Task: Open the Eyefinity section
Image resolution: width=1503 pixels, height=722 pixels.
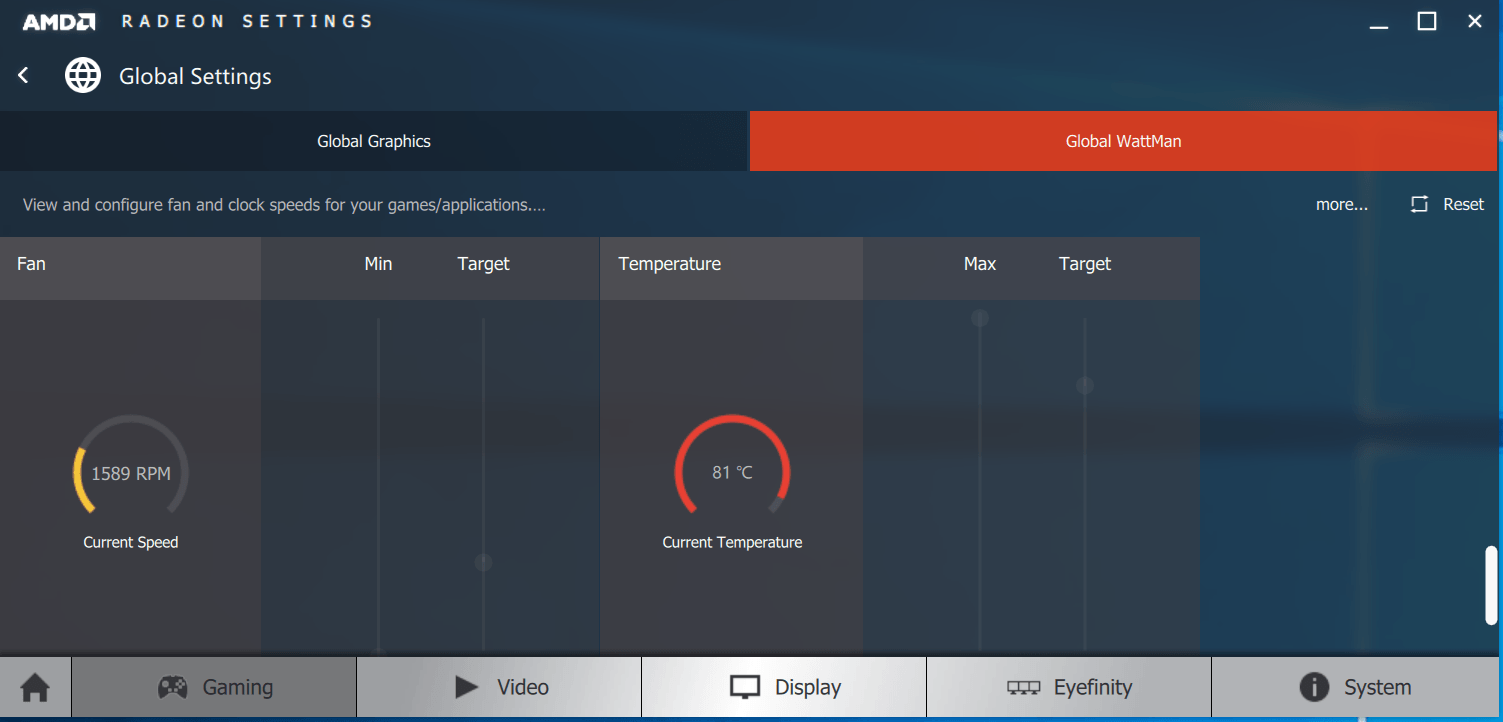Action: [1069, 687]
